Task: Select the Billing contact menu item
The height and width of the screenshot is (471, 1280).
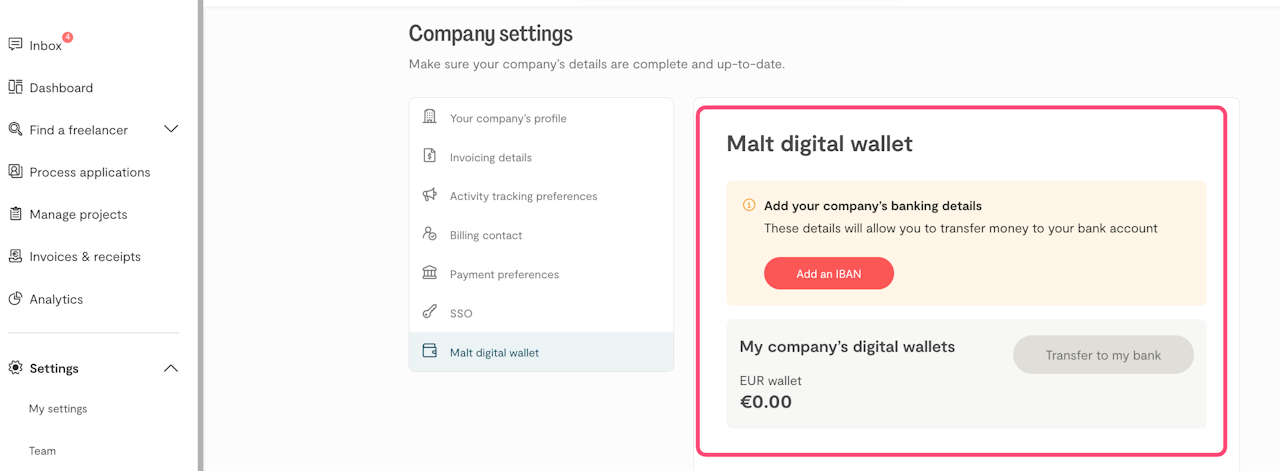Action: pos(486,235)
